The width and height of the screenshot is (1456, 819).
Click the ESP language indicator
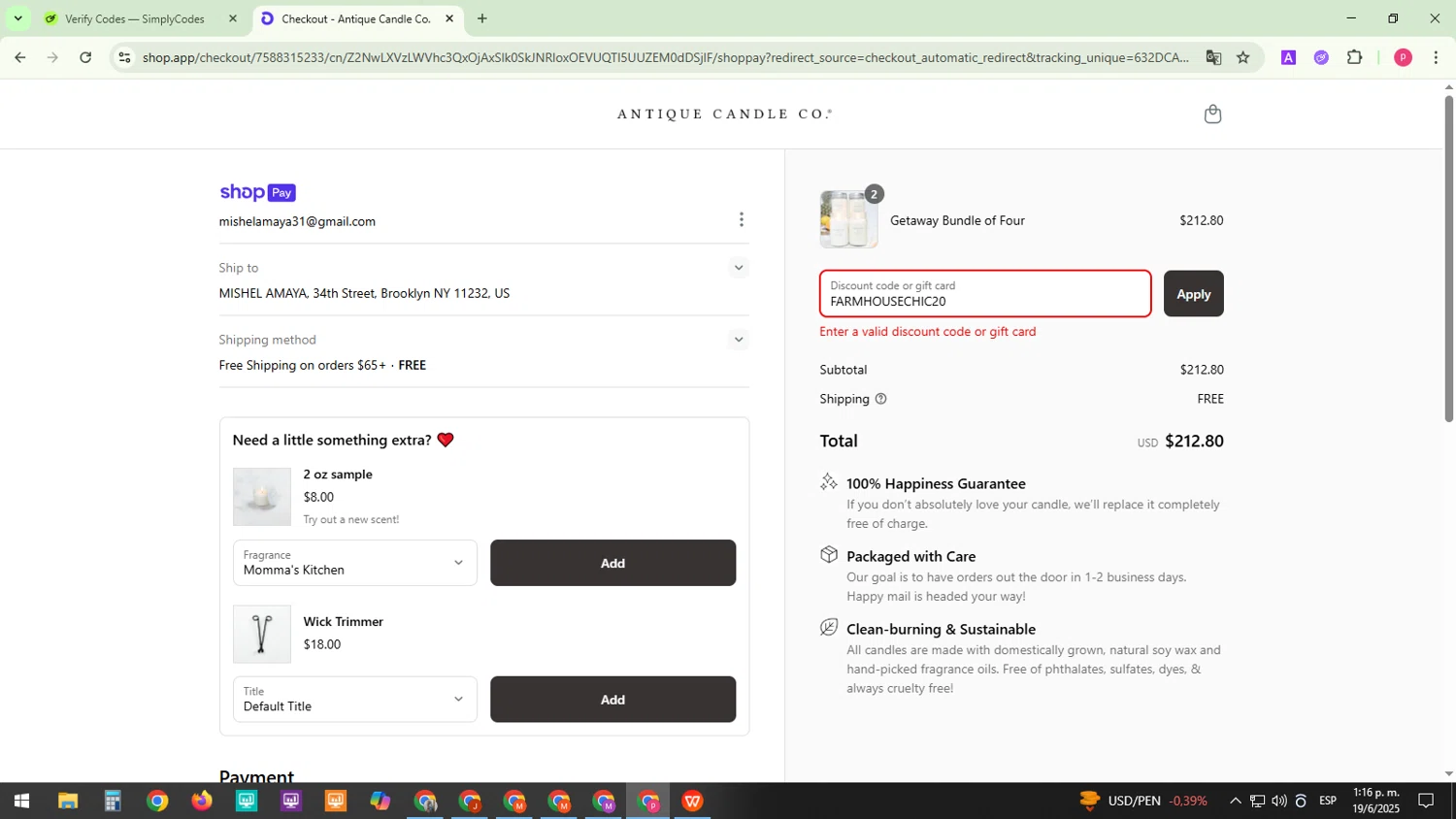(1328, 802)
